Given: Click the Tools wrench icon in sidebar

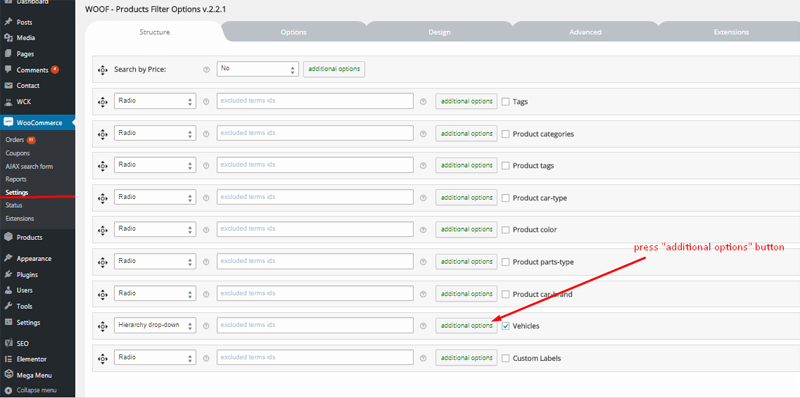Looking at the screenshot, I should 8,306.
